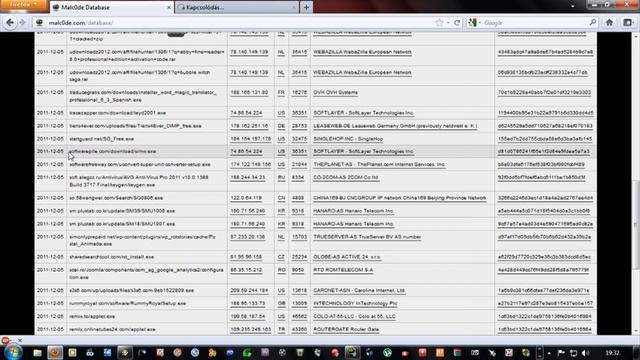
Task: Click the site identity icon in address bar
Action: coord(40,23)
